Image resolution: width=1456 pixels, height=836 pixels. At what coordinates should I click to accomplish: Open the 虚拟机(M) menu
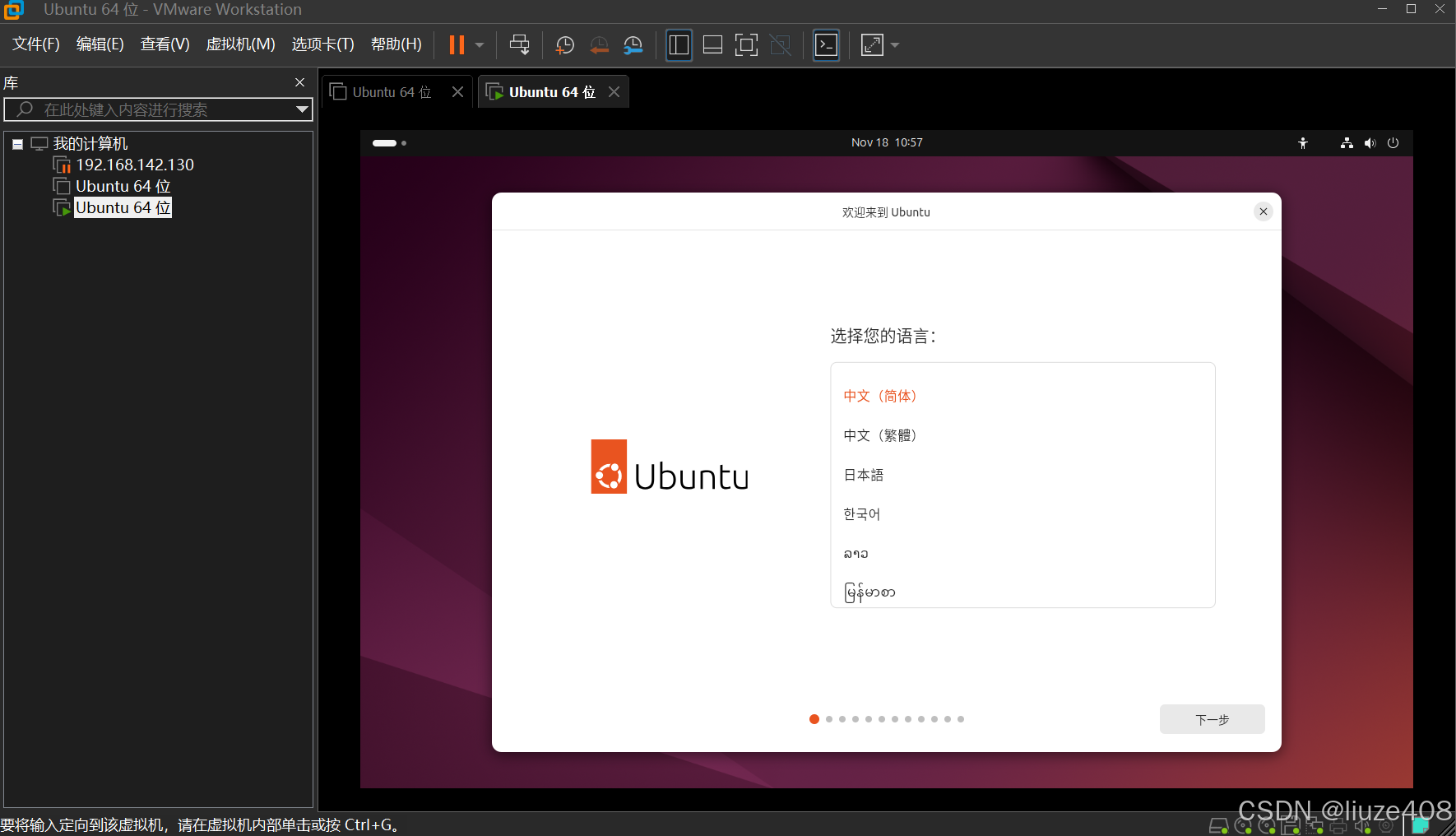[240, 44]
